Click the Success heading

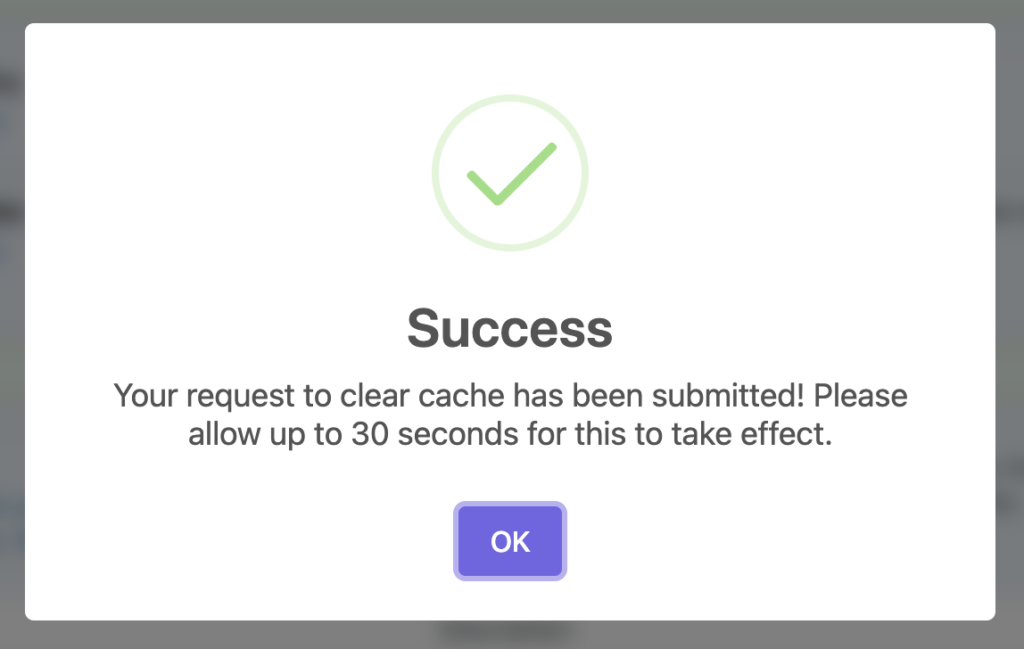pos(510,328)
